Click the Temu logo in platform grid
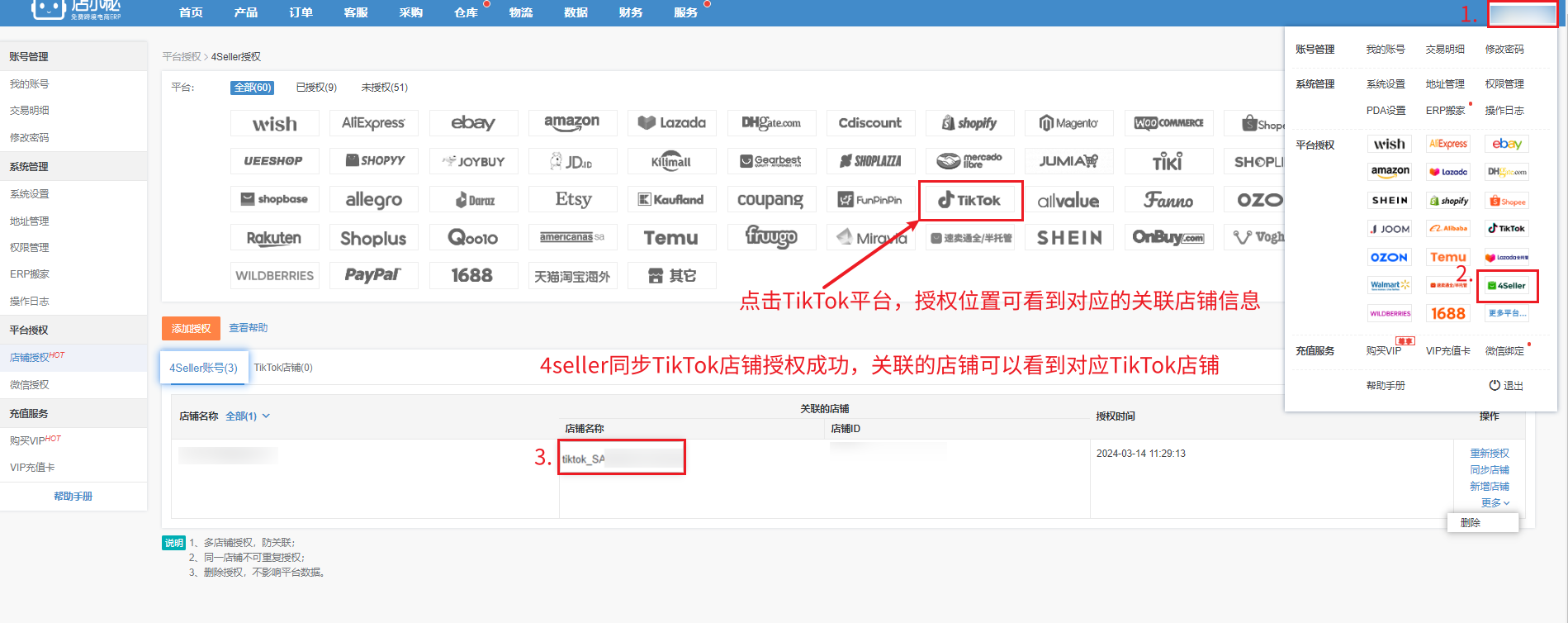The image size is (1568, 623). (670, 238)
